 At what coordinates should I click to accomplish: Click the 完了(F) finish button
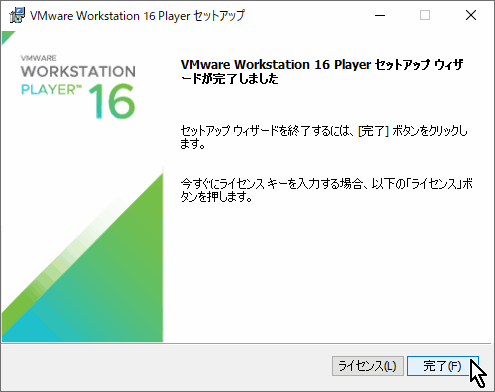[443, 366]
